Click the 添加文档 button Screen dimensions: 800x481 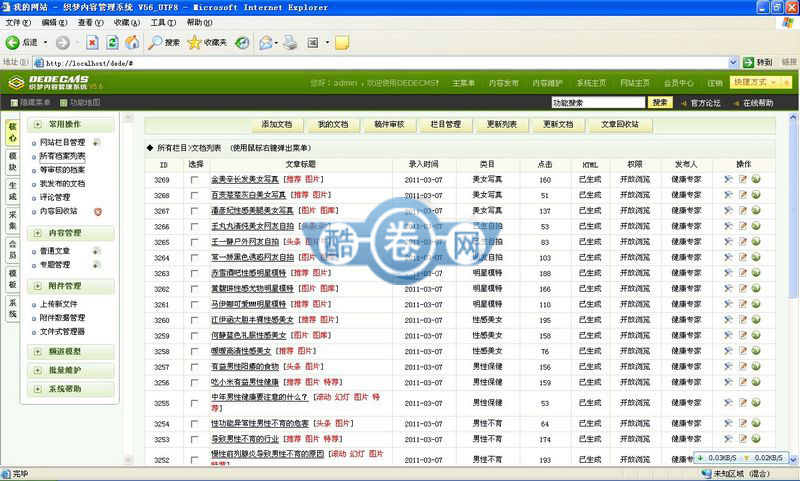pyautogui.click(x=277, y=124)
